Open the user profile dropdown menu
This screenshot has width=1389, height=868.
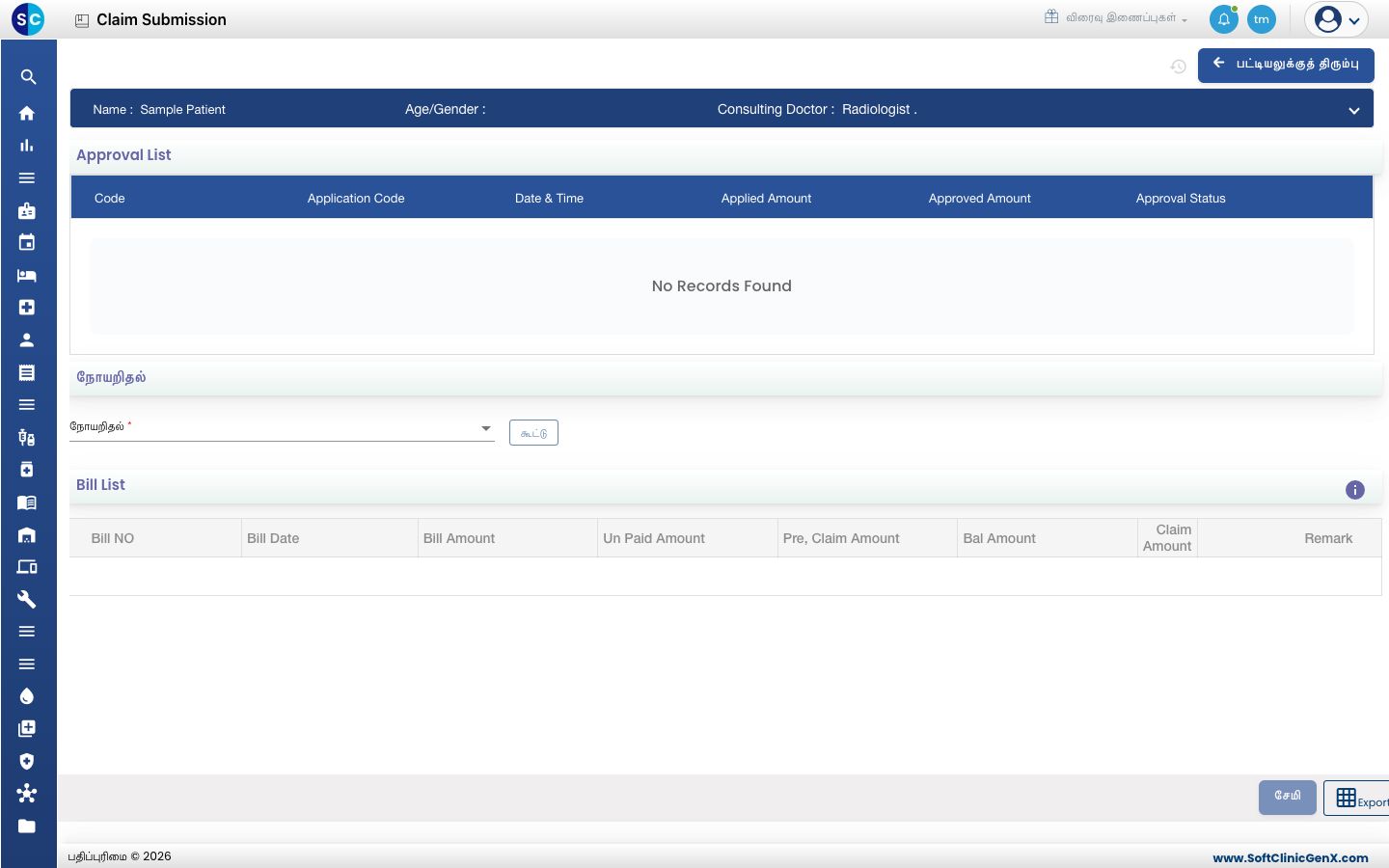pos(1336,19)
